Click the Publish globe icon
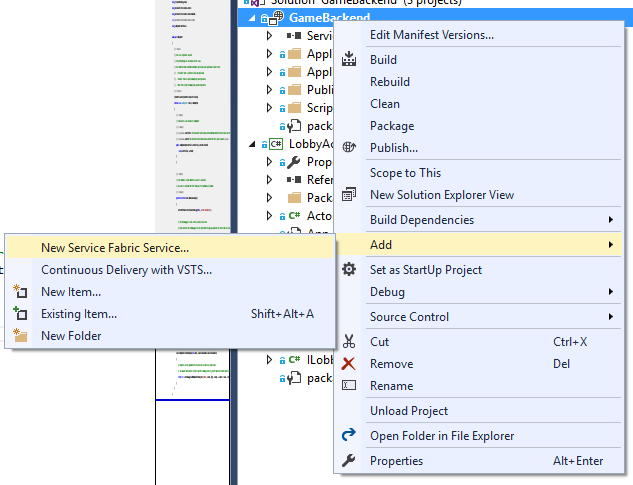 click(349, 148)
